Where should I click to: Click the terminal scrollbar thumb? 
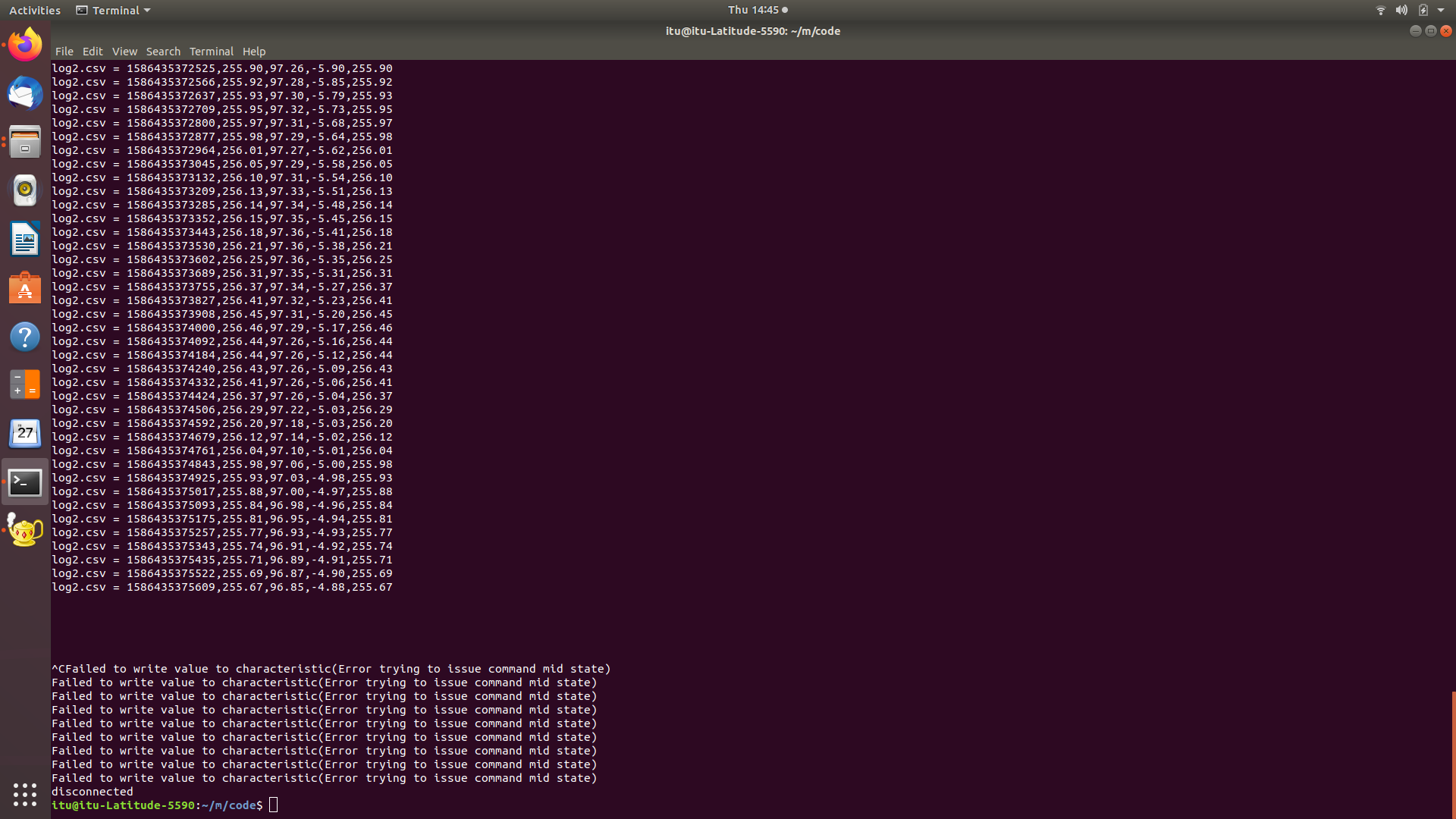[1453, 755]
